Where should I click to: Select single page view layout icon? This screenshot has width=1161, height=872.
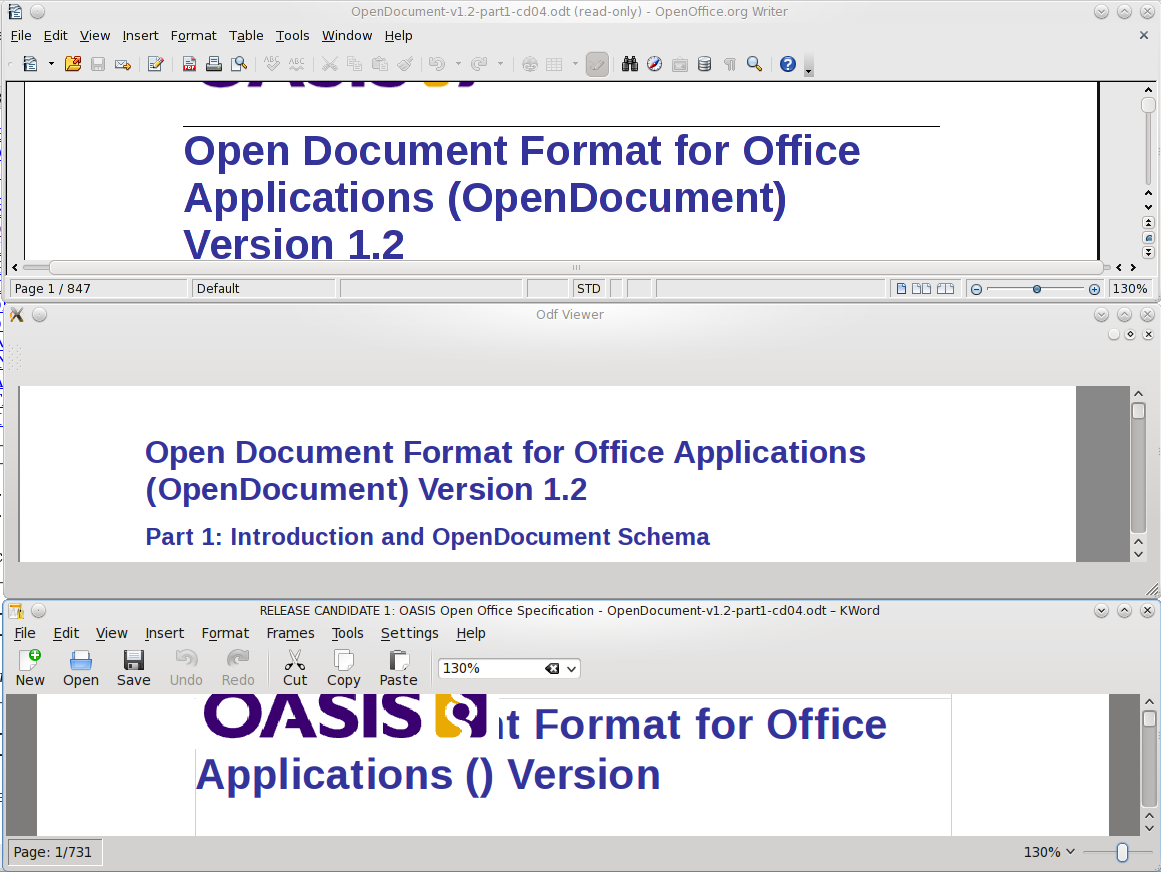(x=901, y=289)
